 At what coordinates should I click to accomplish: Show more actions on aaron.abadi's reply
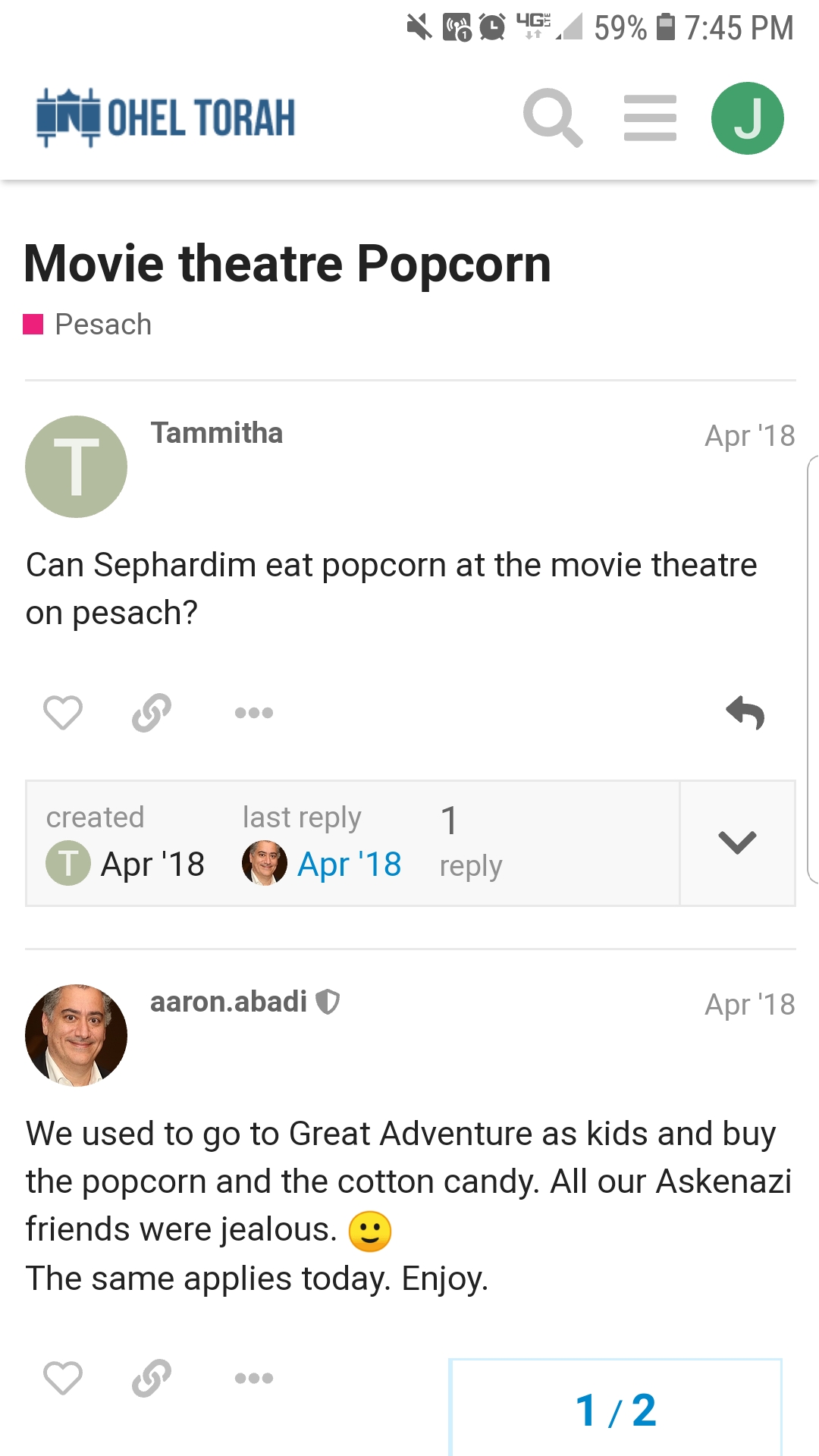[x=253, y=1378]
